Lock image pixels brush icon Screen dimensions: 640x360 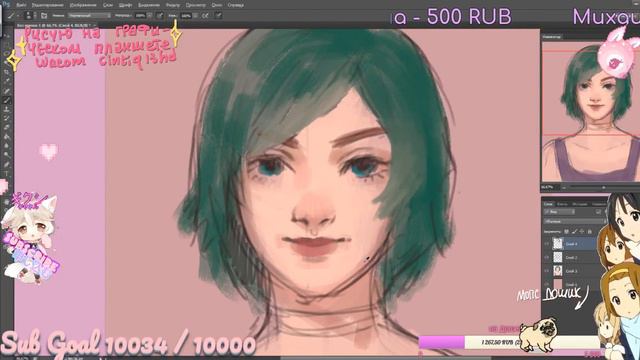coord(574,232)
